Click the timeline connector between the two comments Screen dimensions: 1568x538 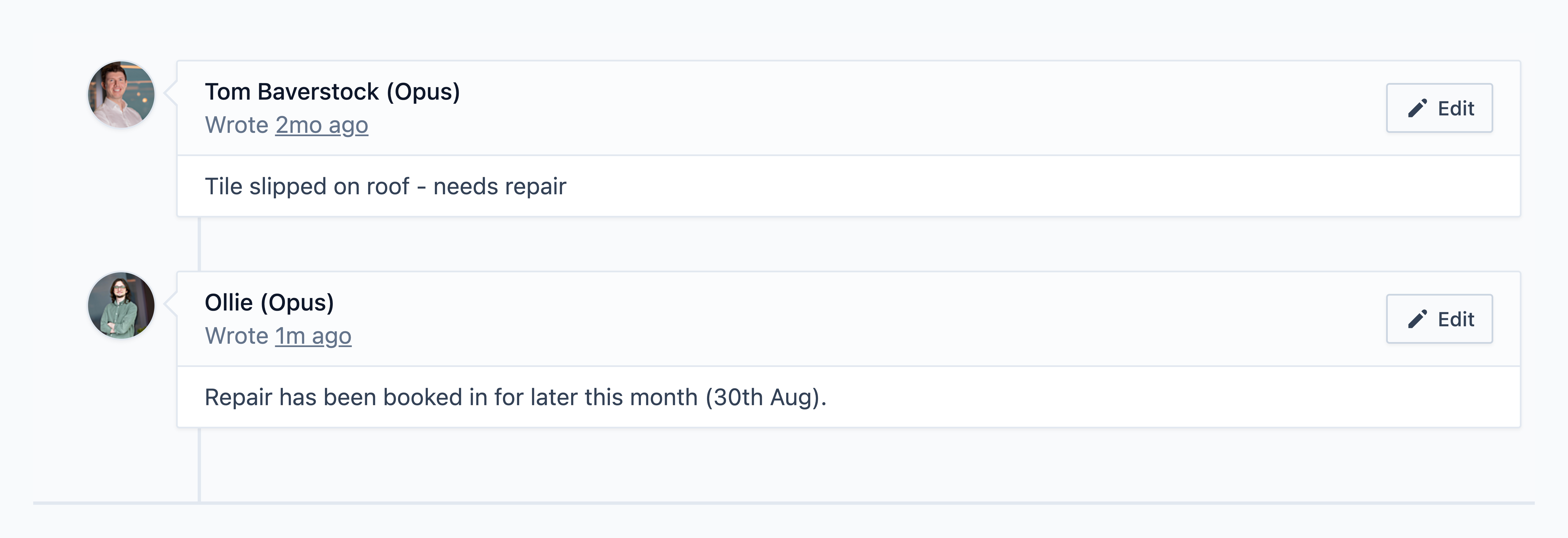pos(199,244)
